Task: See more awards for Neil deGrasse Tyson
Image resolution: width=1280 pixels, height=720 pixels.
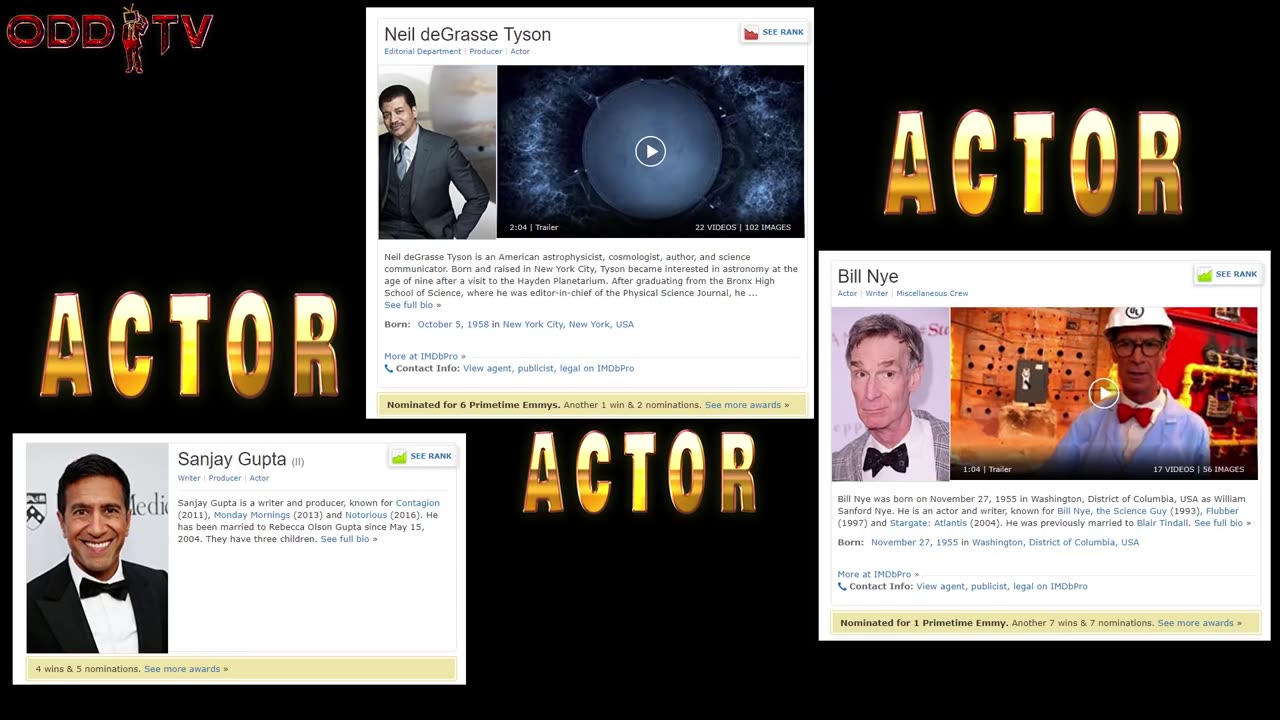Action: point(747,405)
